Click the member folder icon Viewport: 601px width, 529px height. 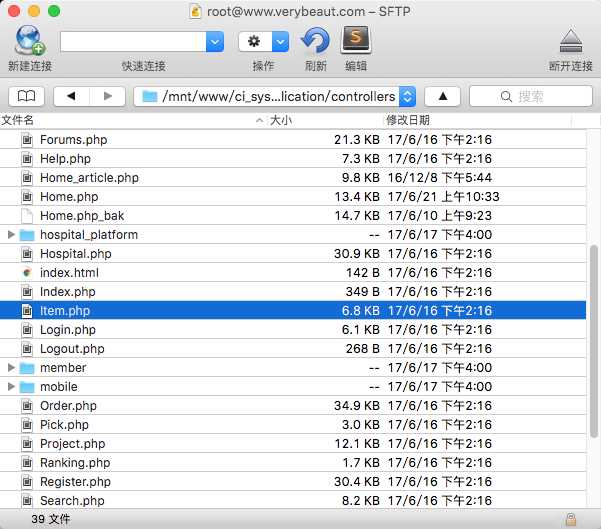click(x=27, y=368)
